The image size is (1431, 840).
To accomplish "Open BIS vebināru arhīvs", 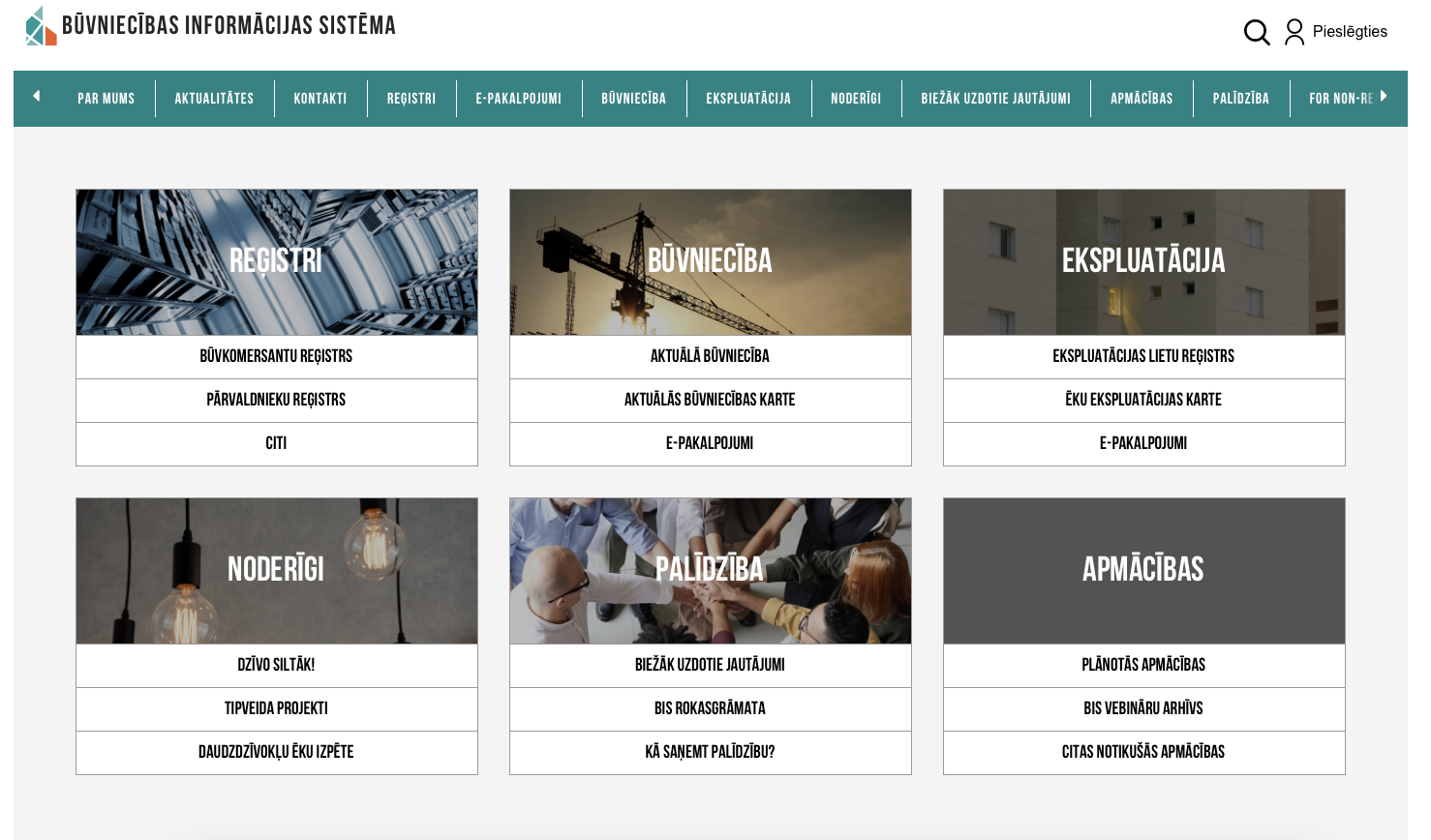I will [x=1144, y=709].
